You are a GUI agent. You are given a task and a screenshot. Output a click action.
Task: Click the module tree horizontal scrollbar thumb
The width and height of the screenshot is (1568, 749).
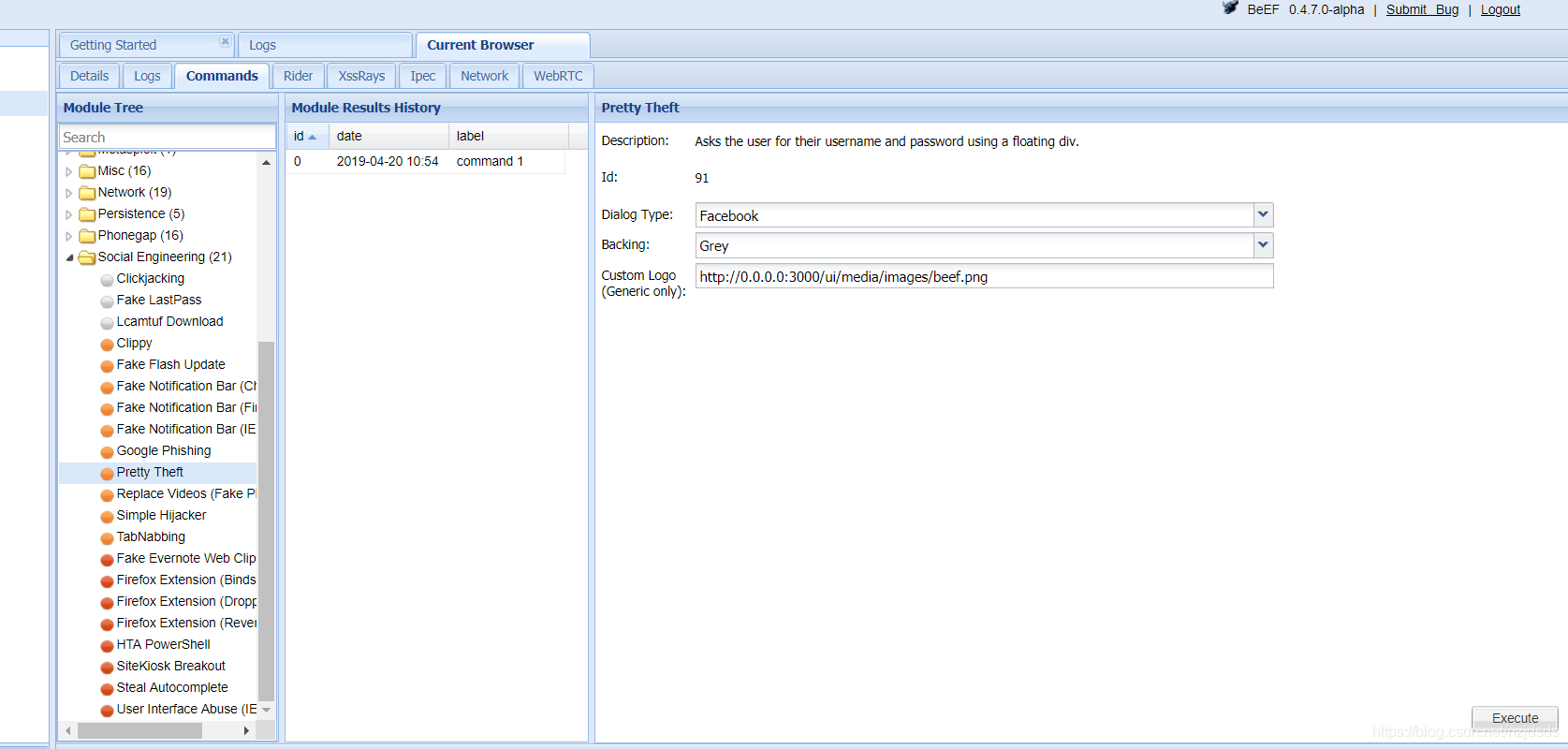139,730
